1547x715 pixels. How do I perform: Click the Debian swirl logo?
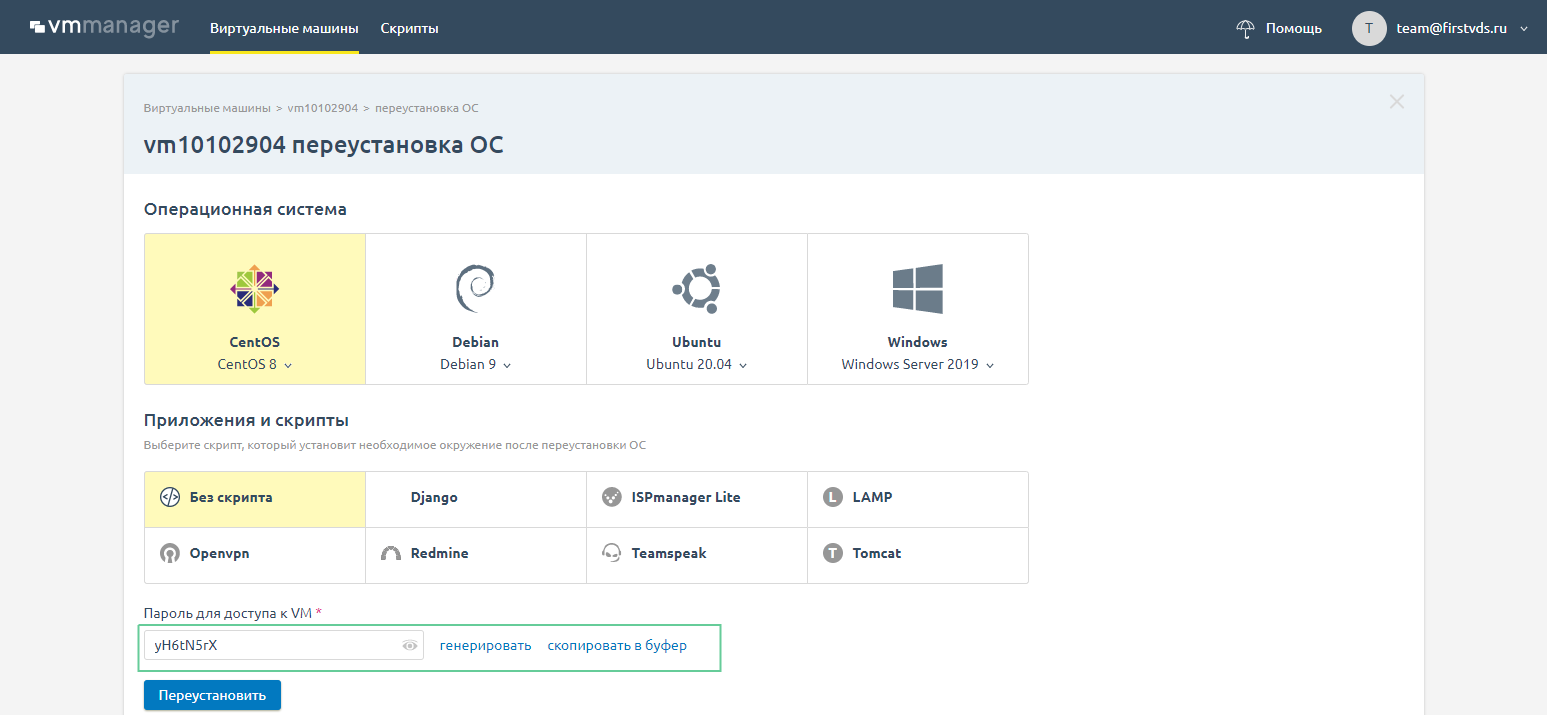click(475, 290)
